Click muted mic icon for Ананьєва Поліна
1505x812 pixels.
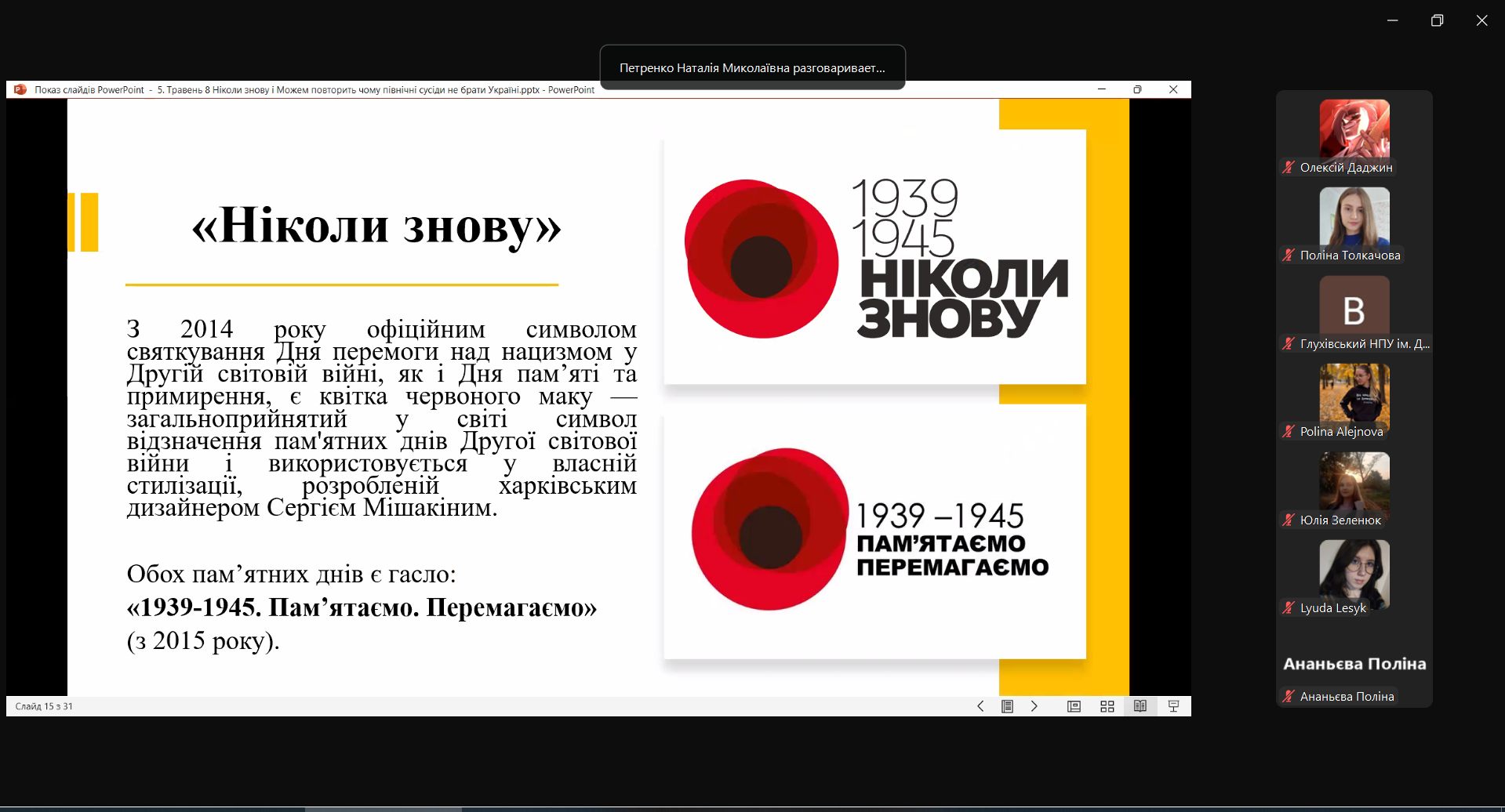pos(1289,696)
